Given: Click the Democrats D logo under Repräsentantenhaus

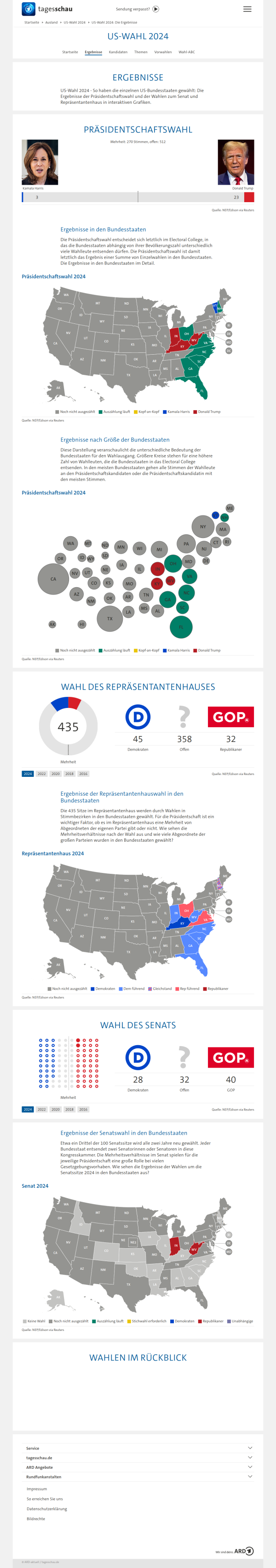Looking at the screenshot, I should [x=138, y=717].
